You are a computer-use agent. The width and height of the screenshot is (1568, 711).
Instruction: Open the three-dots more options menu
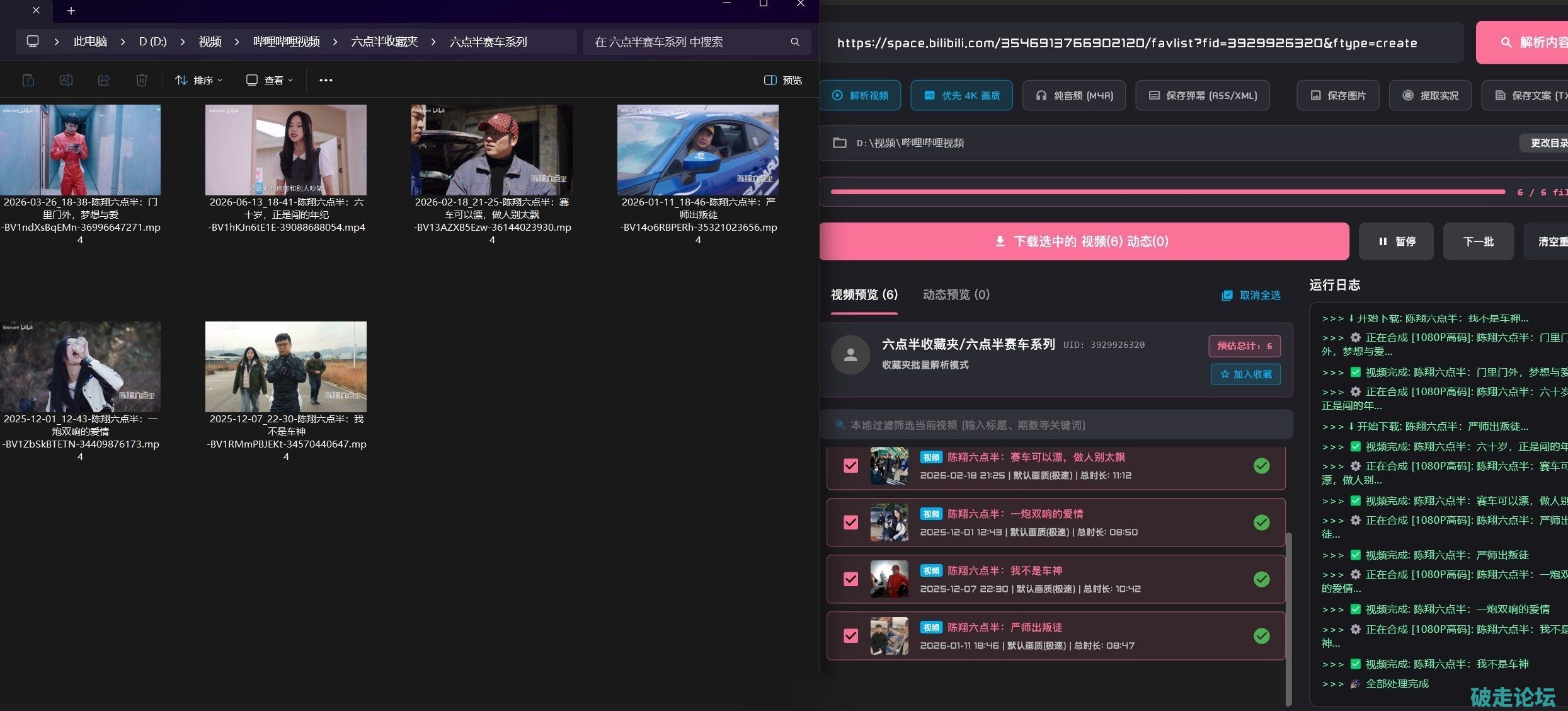coord(326,80)
